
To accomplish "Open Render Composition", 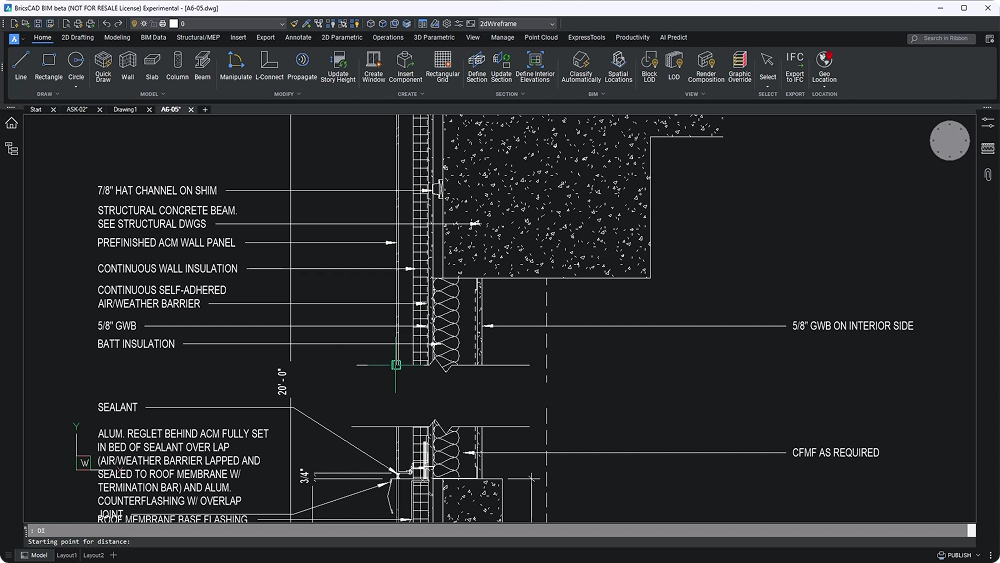I will (706, 66).
